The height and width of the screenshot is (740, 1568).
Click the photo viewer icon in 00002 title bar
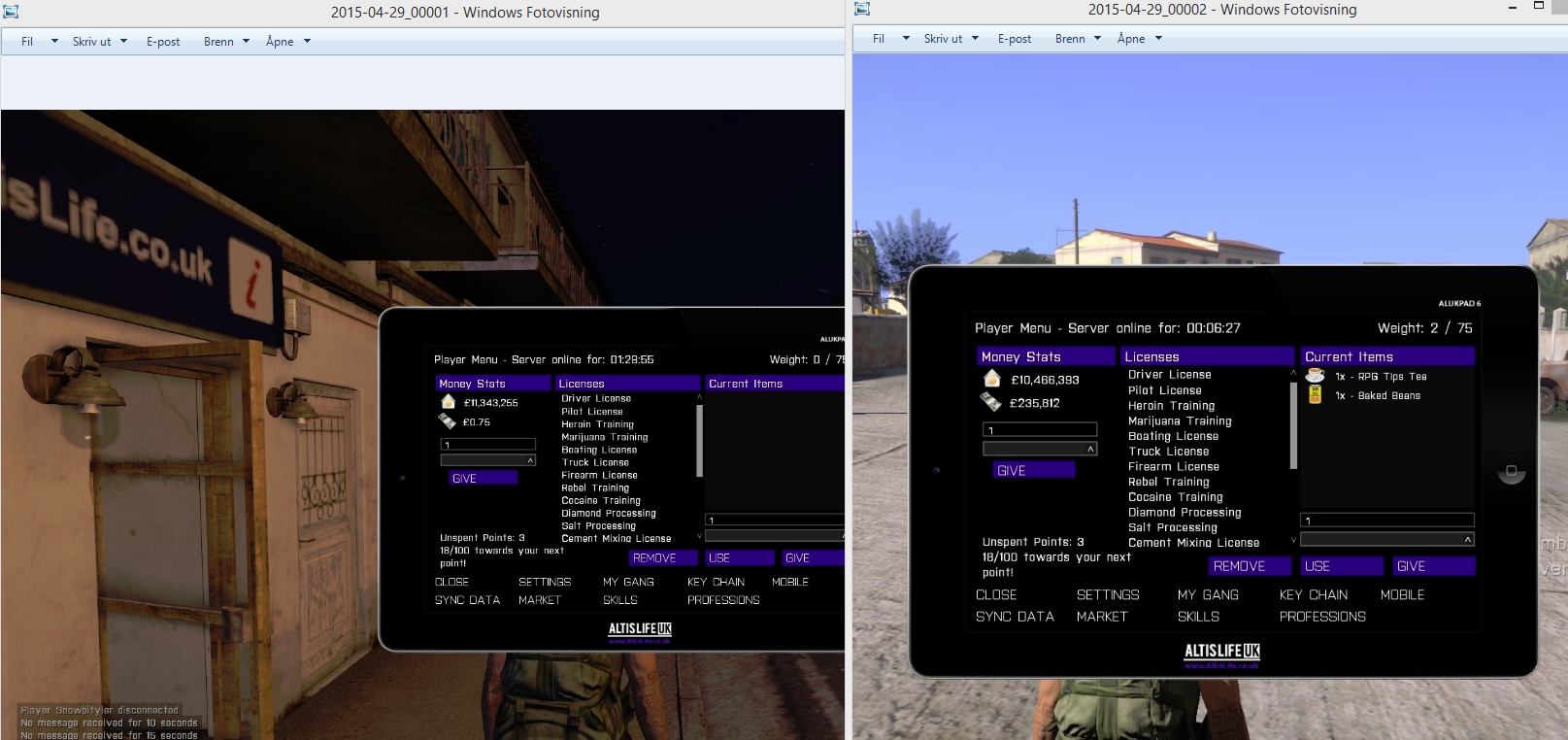click(862, 9)
